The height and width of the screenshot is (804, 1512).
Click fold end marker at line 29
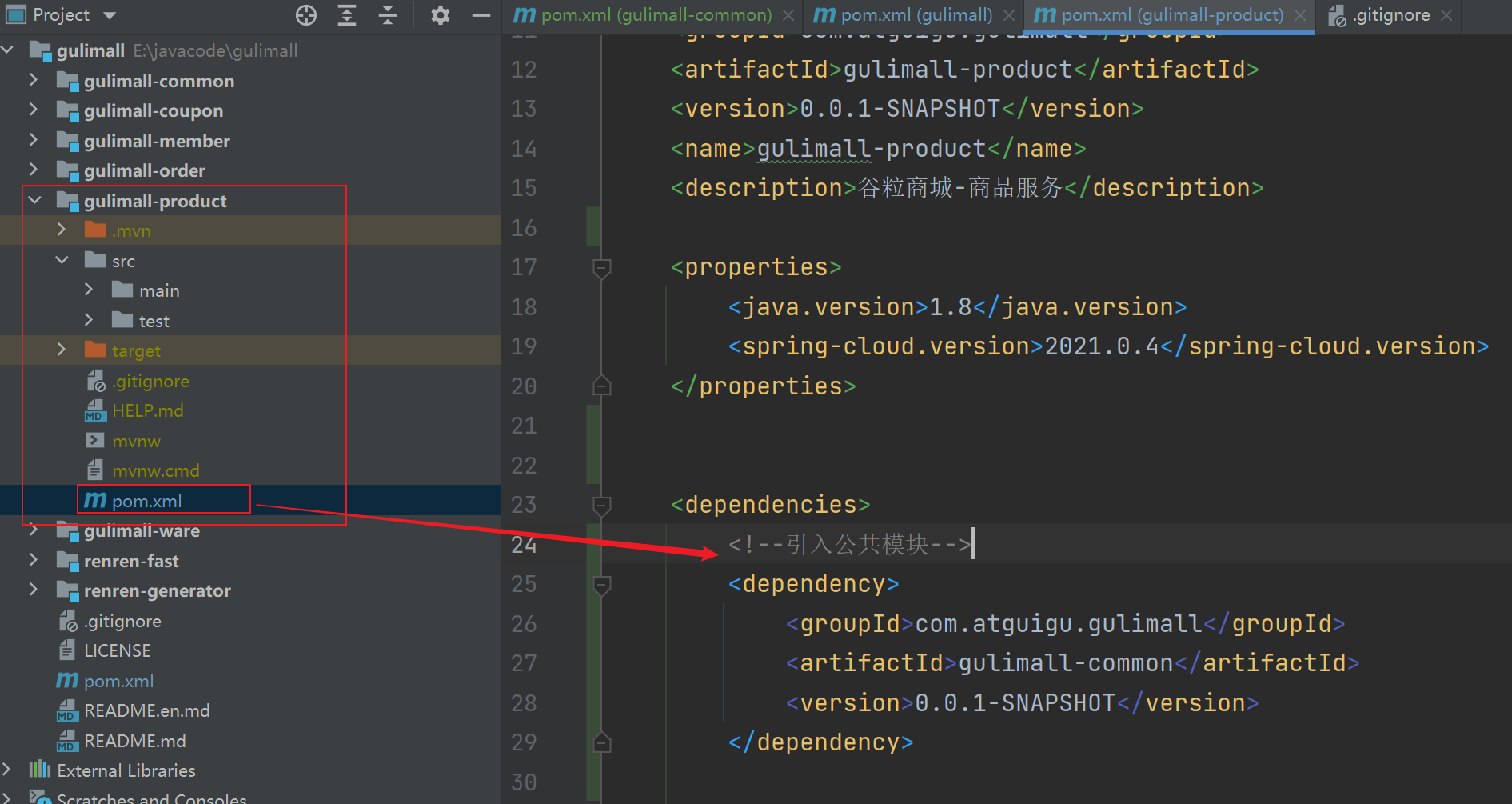tap(602, 742)
